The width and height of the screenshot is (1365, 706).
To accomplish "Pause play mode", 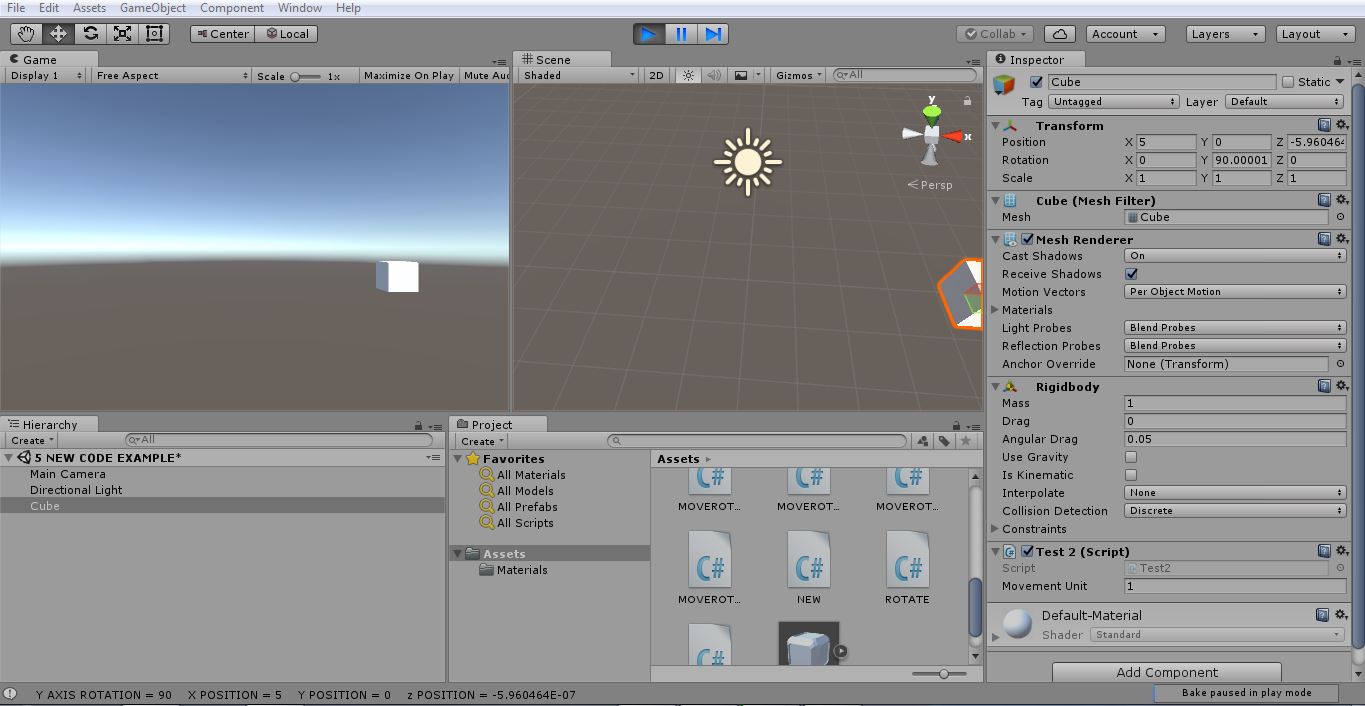I will coord(680,33).
